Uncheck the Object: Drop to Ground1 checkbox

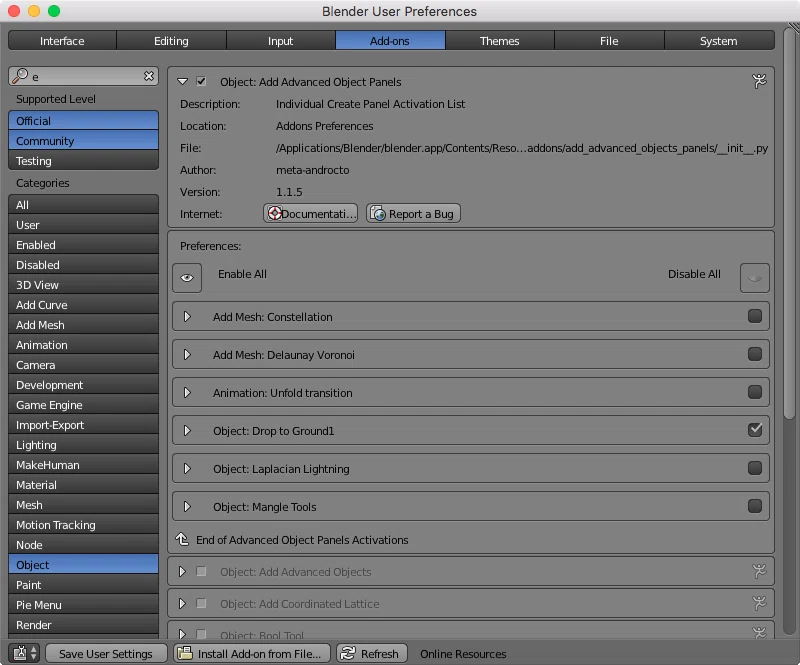tap(755, 430)
